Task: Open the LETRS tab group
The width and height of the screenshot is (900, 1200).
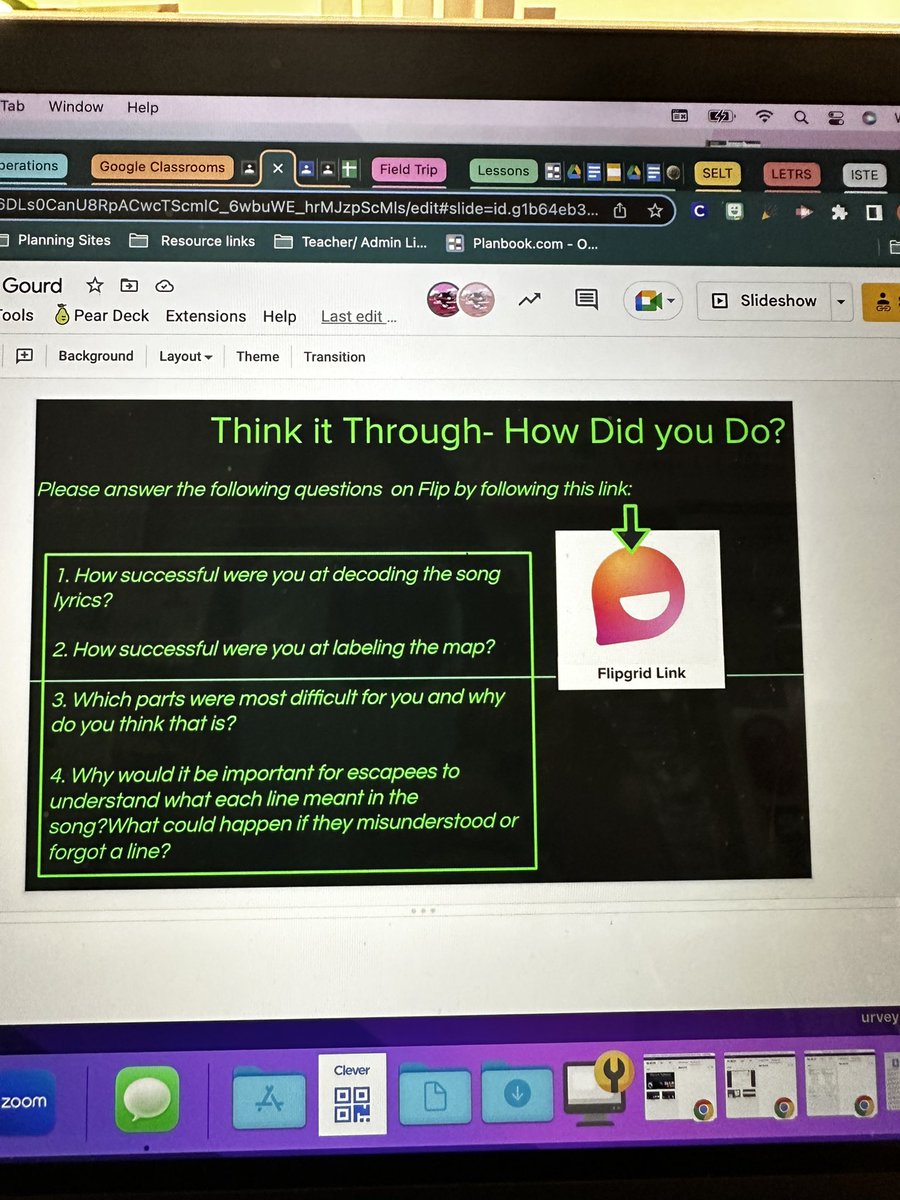Action: pos(791,174)
